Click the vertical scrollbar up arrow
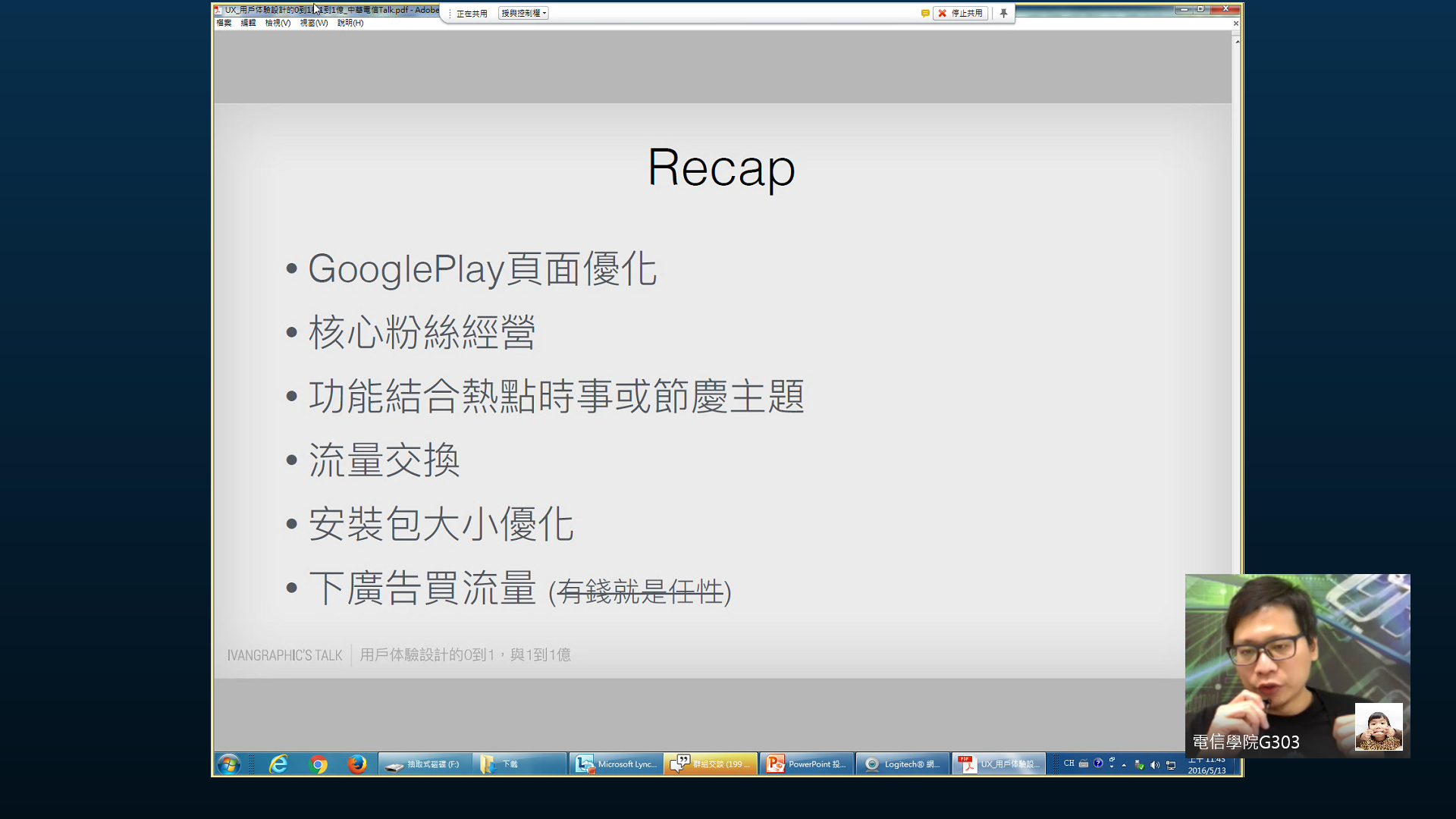The height and width of the screenshot is (819, 1456). (1237, 41)
